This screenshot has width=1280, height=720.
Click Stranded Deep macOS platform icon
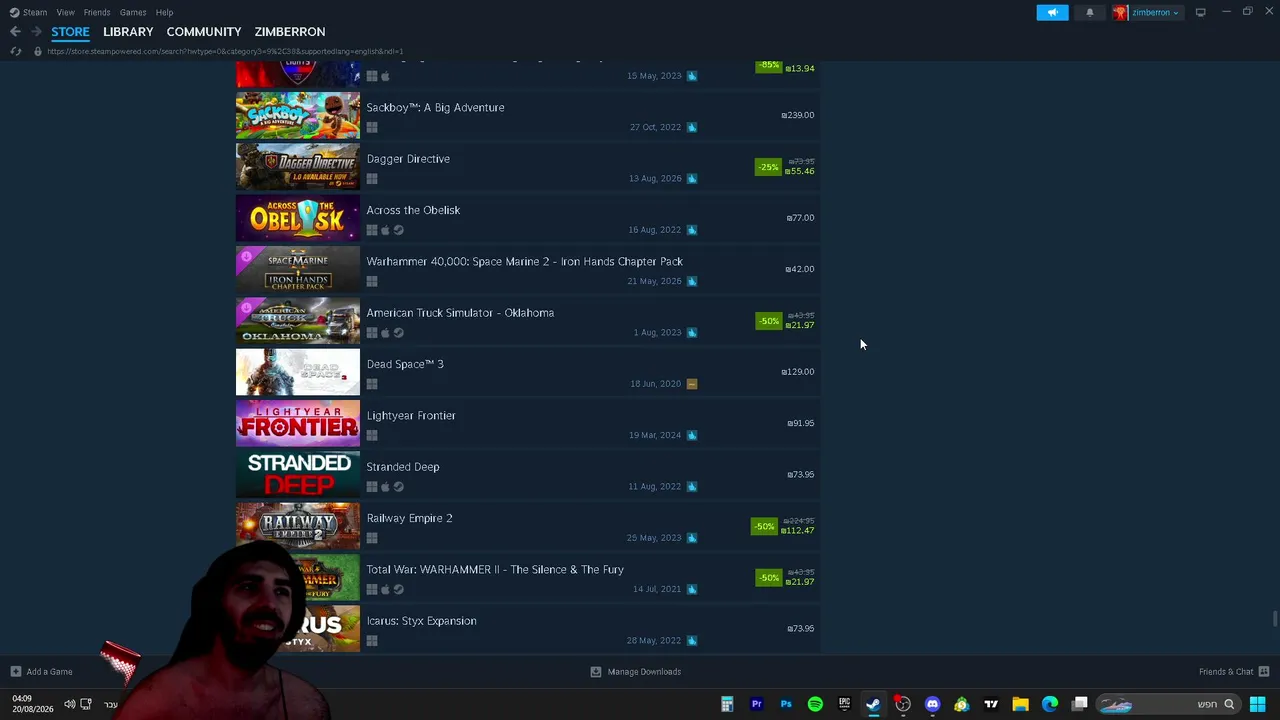click(385, 487)
